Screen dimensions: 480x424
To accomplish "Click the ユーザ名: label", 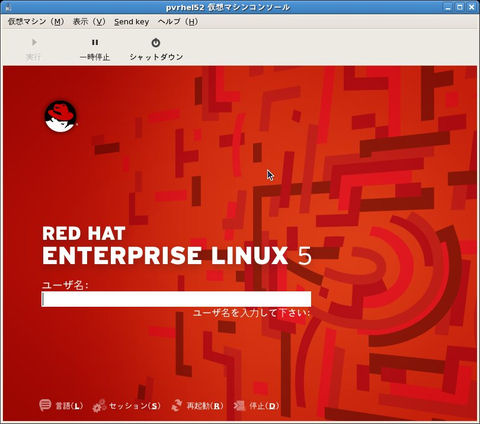I will pyautogui.click(x=65, y=285).
